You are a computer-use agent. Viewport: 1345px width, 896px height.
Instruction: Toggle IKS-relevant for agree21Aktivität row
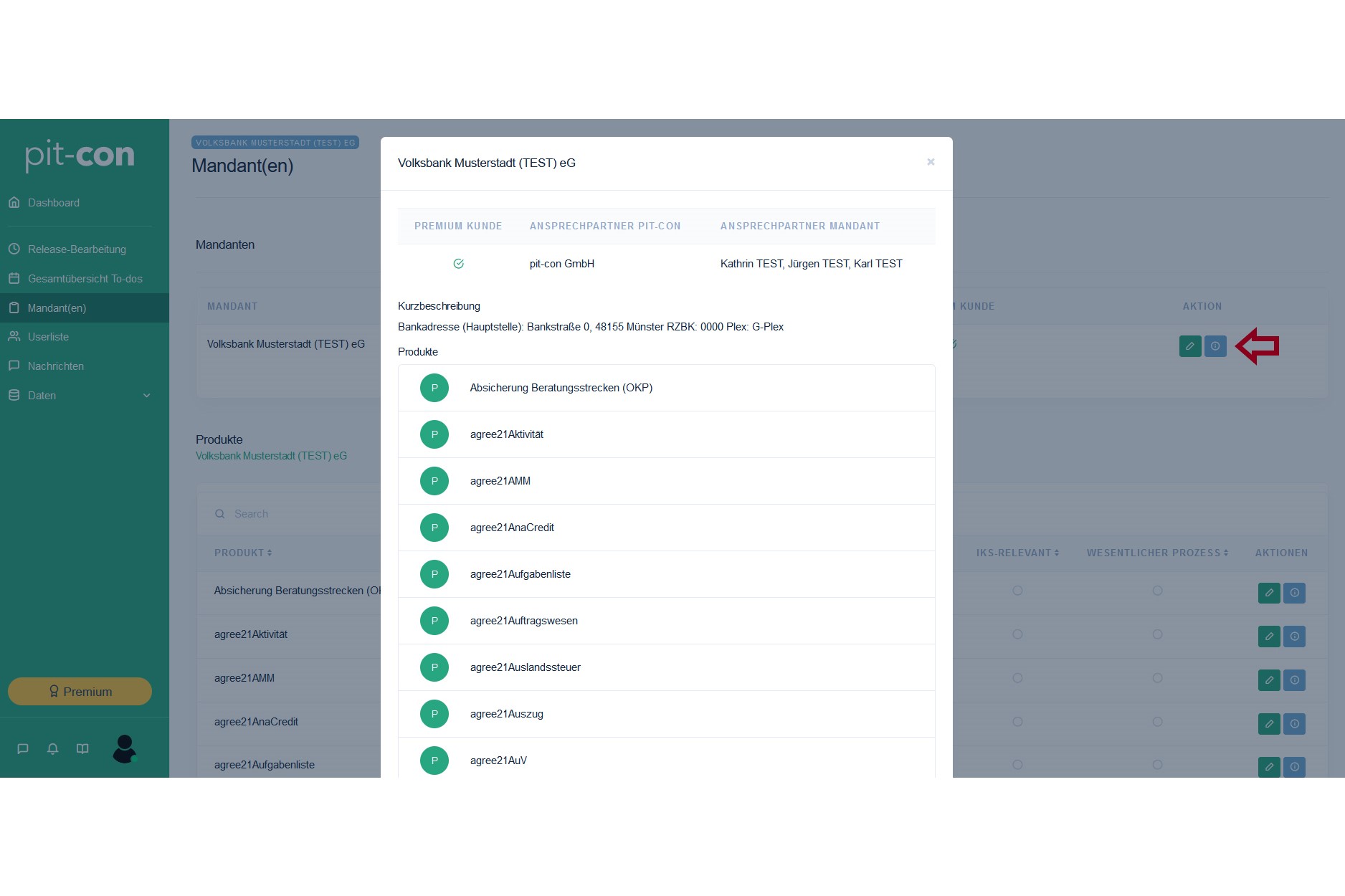pos(1017,634)
